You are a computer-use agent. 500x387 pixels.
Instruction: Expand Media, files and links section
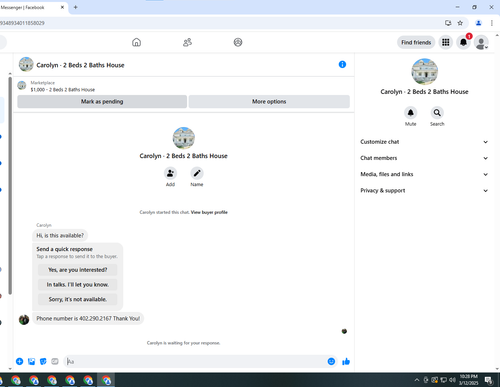pyautogui.click(x=424, y=174)
